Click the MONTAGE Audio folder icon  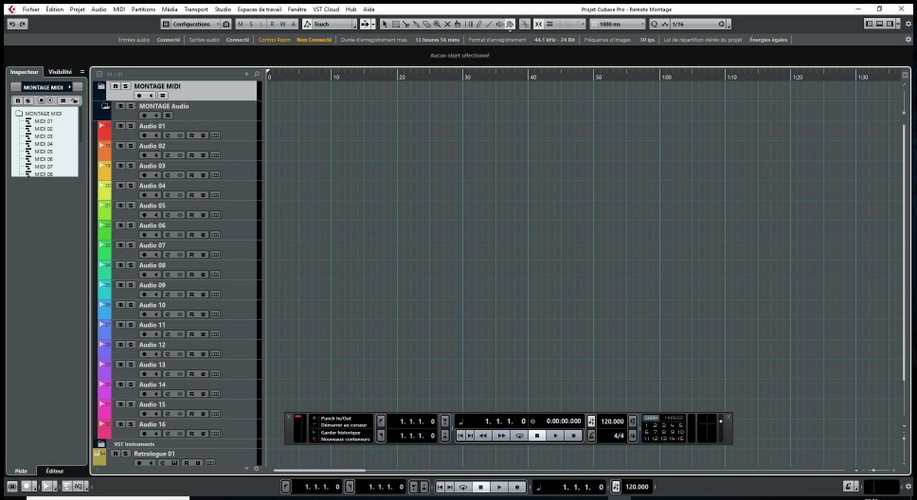104,106
